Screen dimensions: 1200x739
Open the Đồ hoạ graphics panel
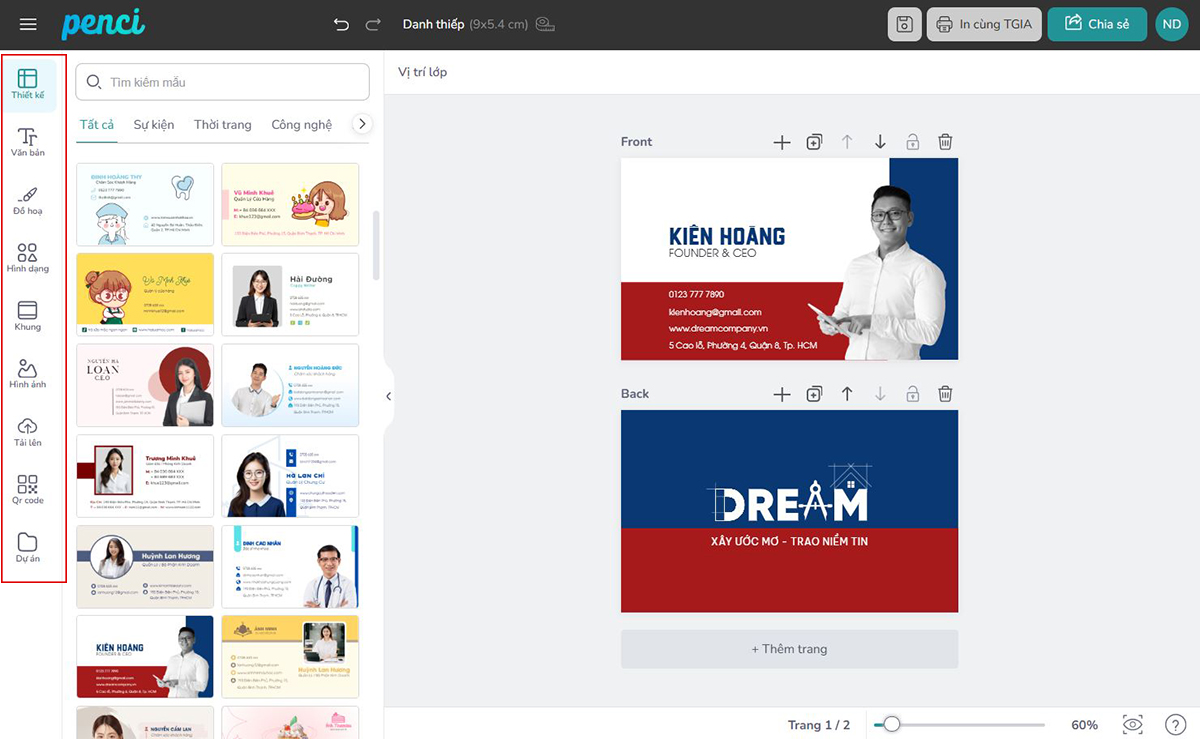28,200
